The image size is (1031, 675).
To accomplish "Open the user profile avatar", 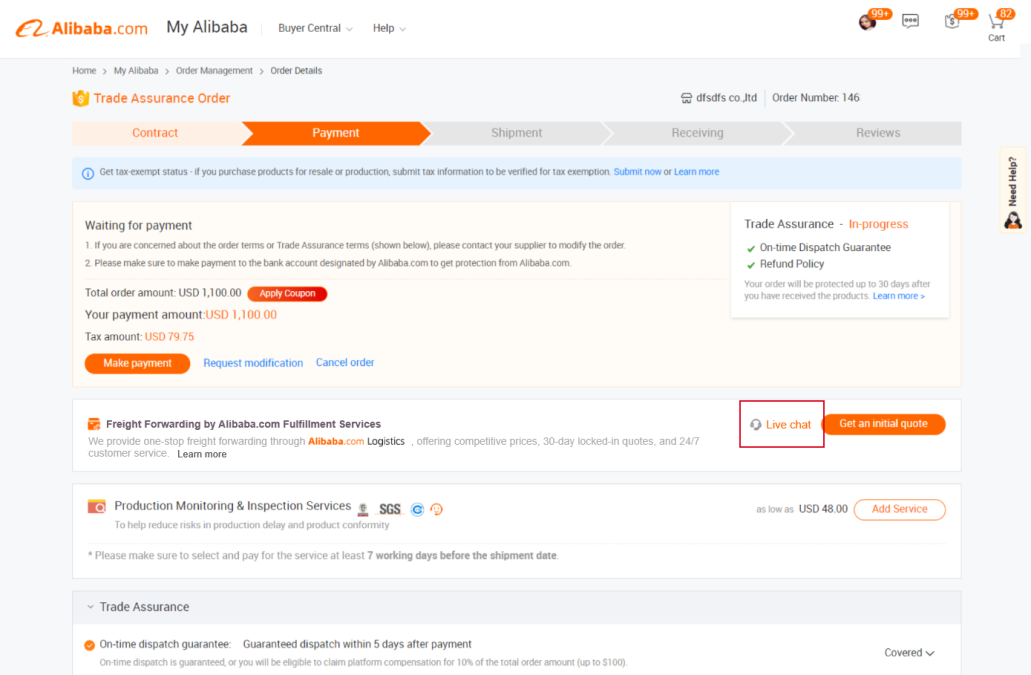I will pyautogui.click(x=867, y=22).
